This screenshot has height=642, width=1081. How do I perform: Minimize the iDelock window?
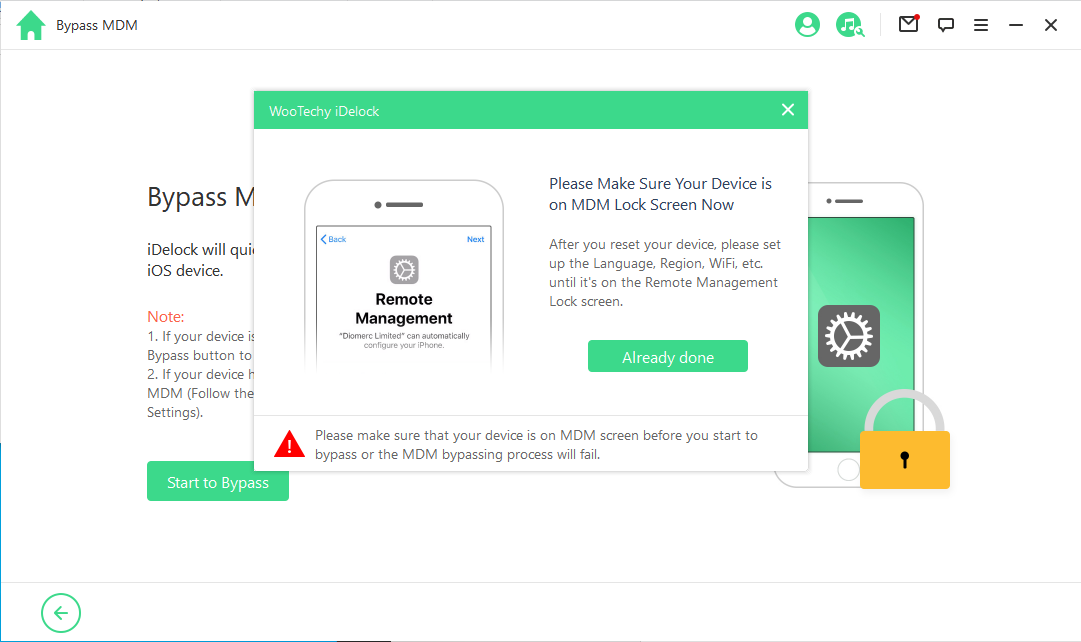click(1016, 25)
